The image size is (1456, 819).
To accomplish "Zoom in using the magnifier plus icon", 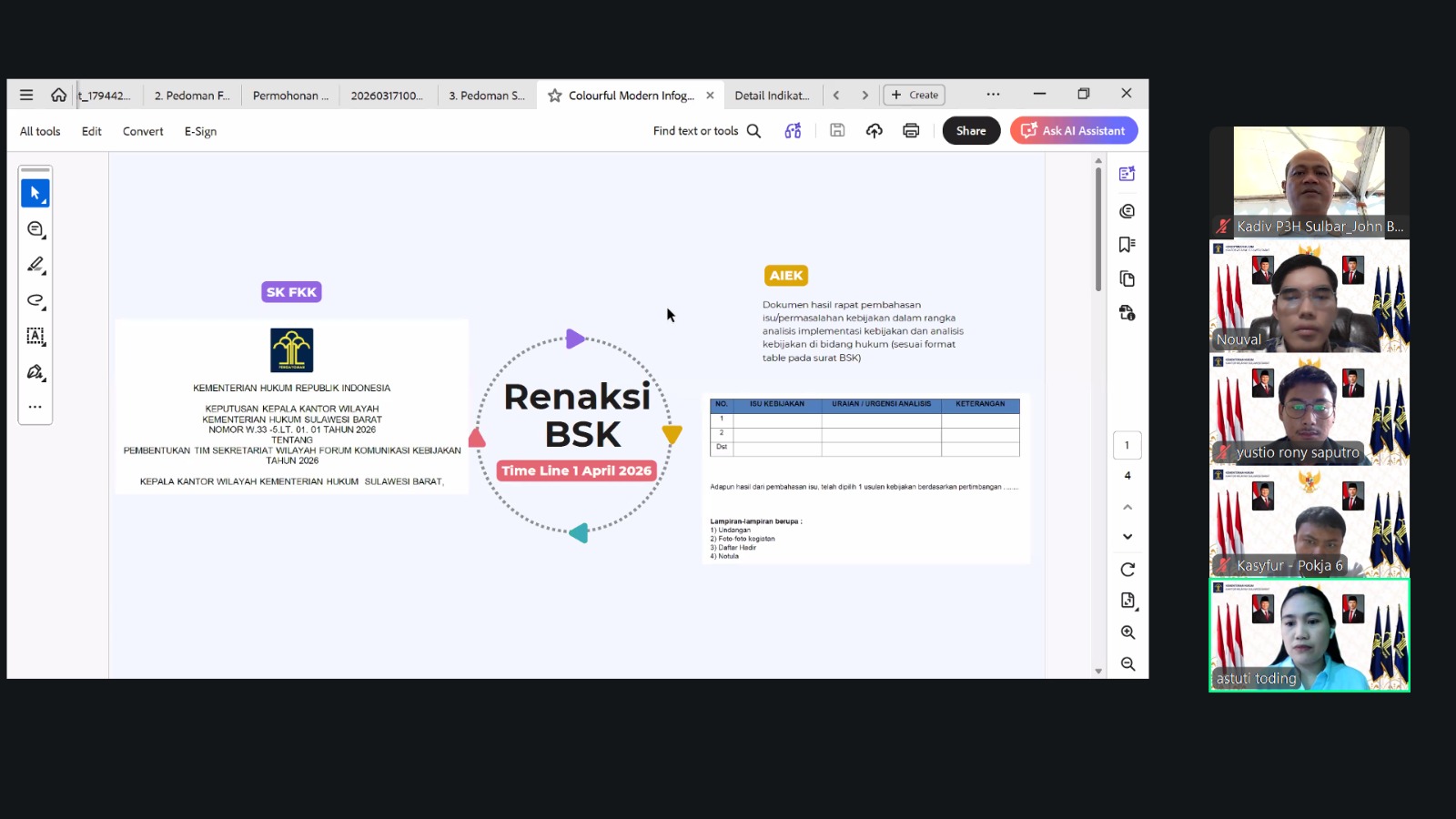I will point(1127,632).
